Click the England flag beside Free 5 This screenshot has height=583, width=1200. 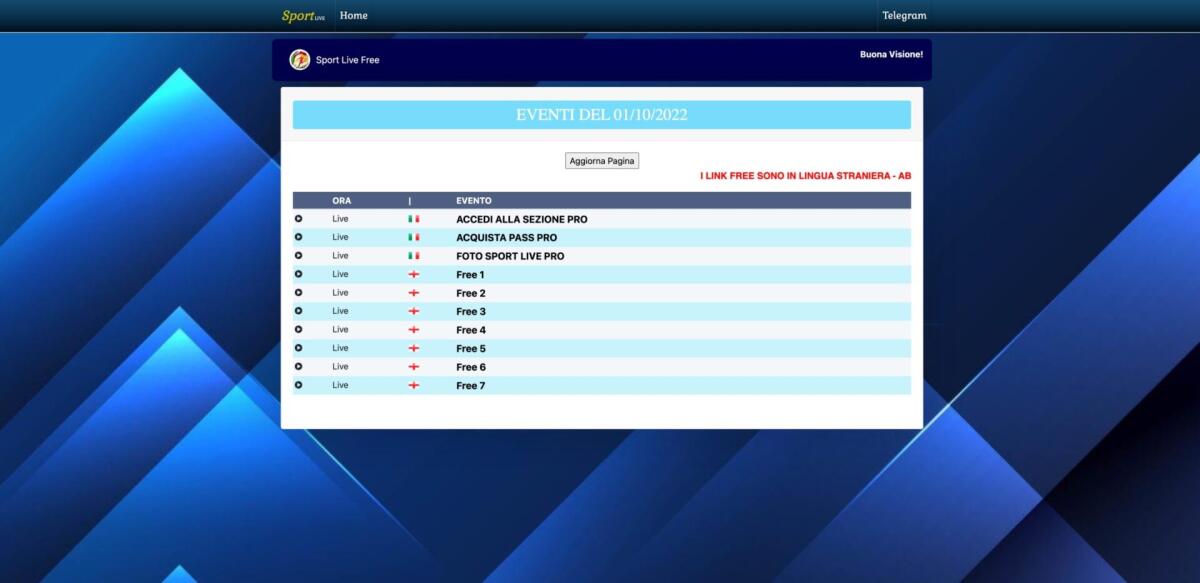(x=413, y=348)
